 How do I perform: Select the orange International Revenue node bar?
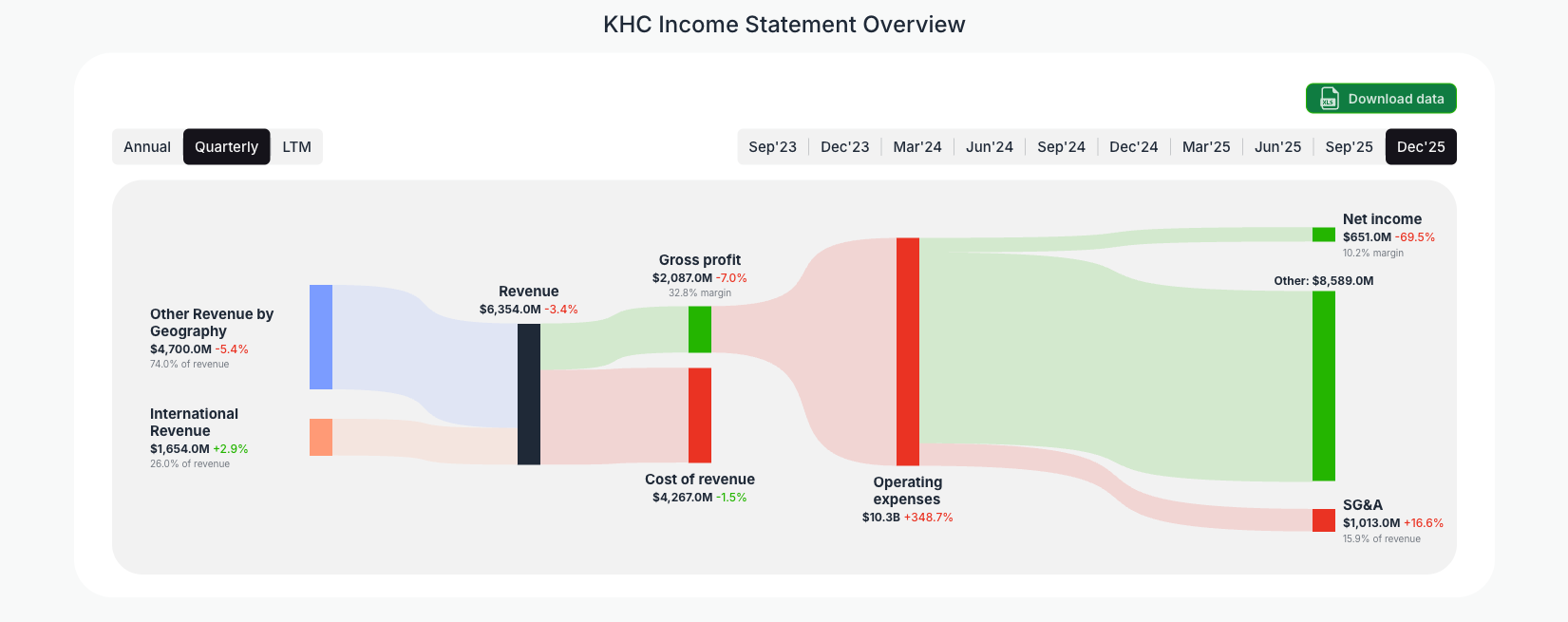[x=319, y=438]
